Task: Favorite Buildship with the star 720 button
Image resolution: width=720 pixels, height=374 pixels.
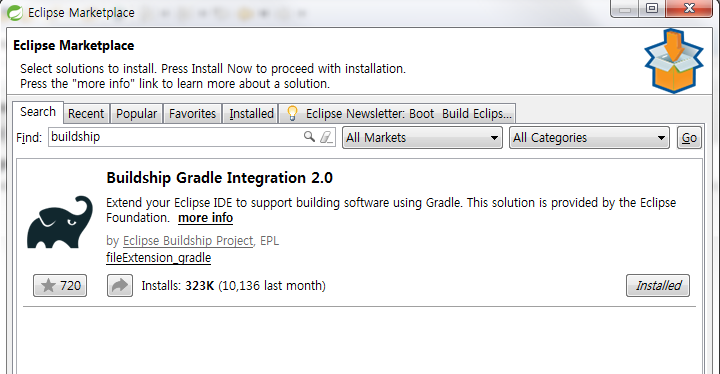Action: tap(60, 285)
